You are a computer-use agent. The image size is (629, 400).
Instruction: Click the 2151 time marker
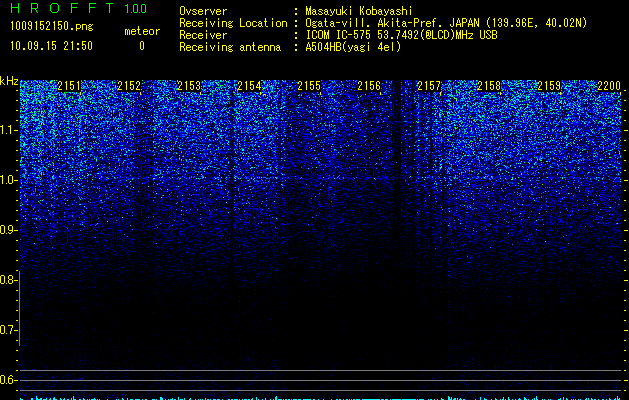point(69,86)
